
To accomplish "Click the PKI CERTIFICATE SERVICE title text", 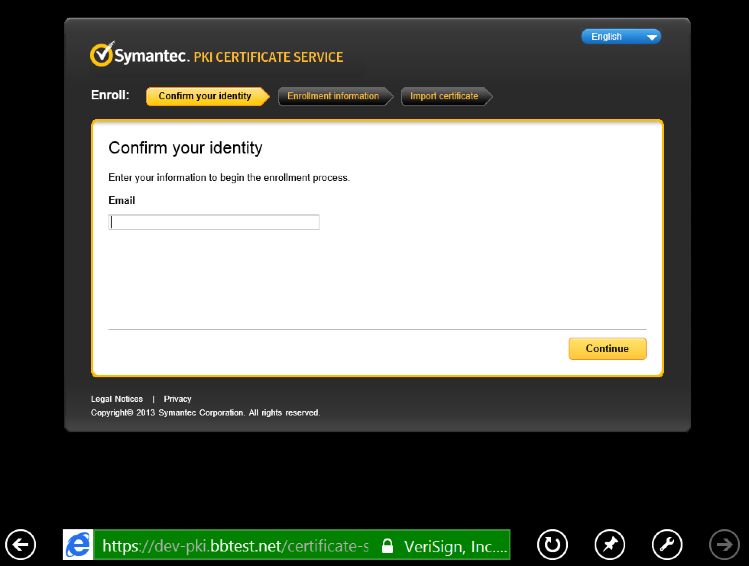I will pyautogui.click(x=268, y=57).
